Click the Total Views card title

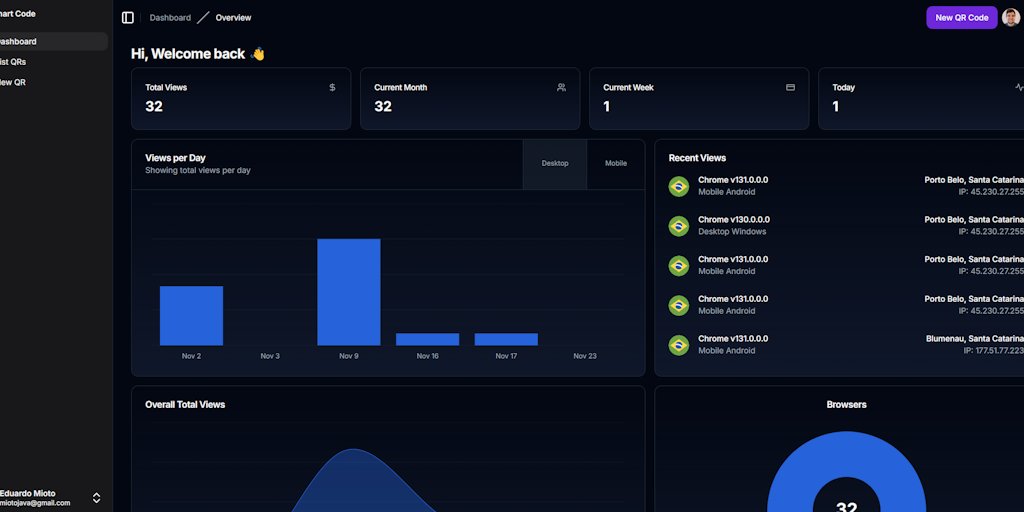click(x=166, y=88)
